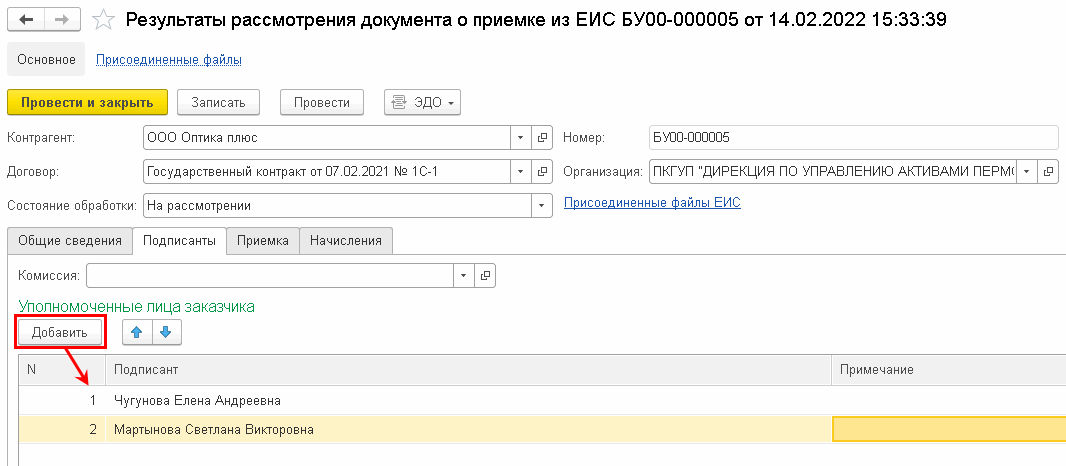Open the Договор record form icon
The image size is (1066, 466).
pos(543,172)
